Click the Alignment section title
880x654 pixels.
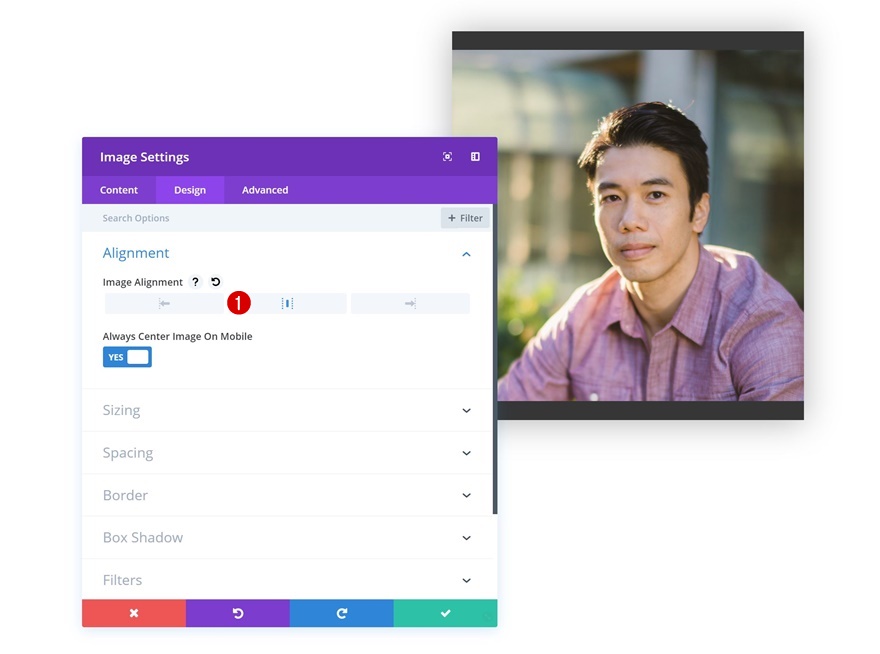(136, 253)
